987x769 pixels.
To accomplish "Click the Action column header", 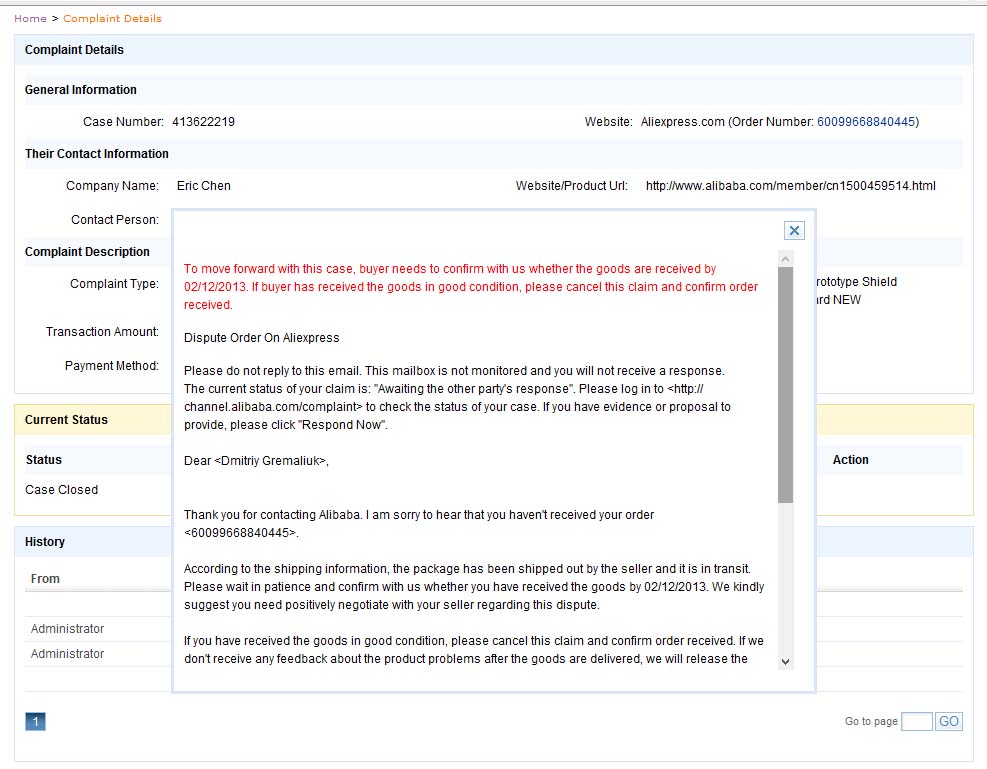I will click(850, 460).
